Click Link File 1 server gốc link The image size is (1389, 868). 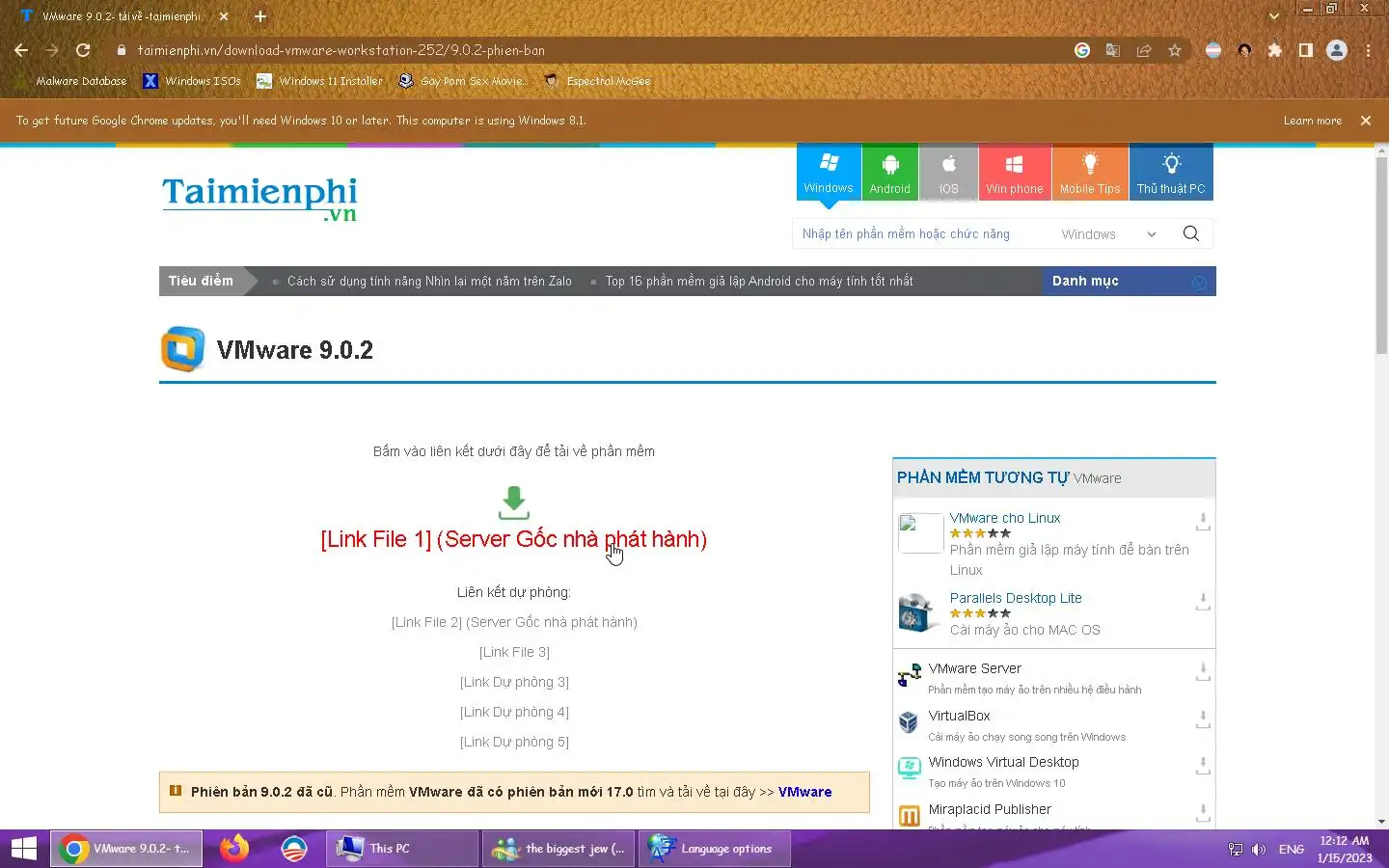pos(513,539)
